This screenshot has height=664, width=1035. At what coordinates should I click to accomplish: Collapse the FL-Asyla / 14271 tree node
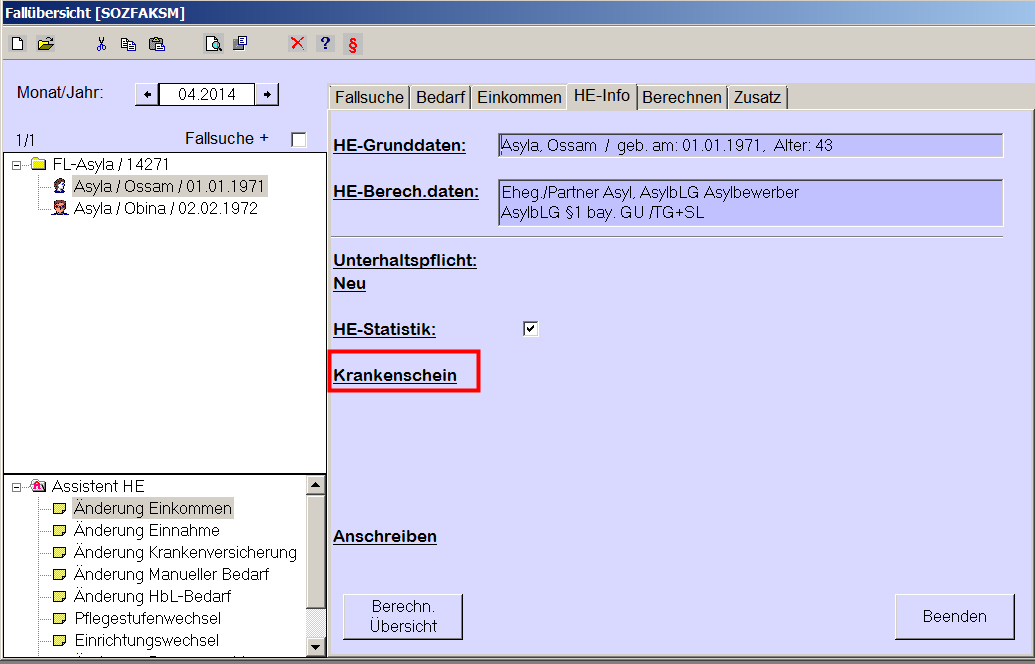[x=17, y=165]
